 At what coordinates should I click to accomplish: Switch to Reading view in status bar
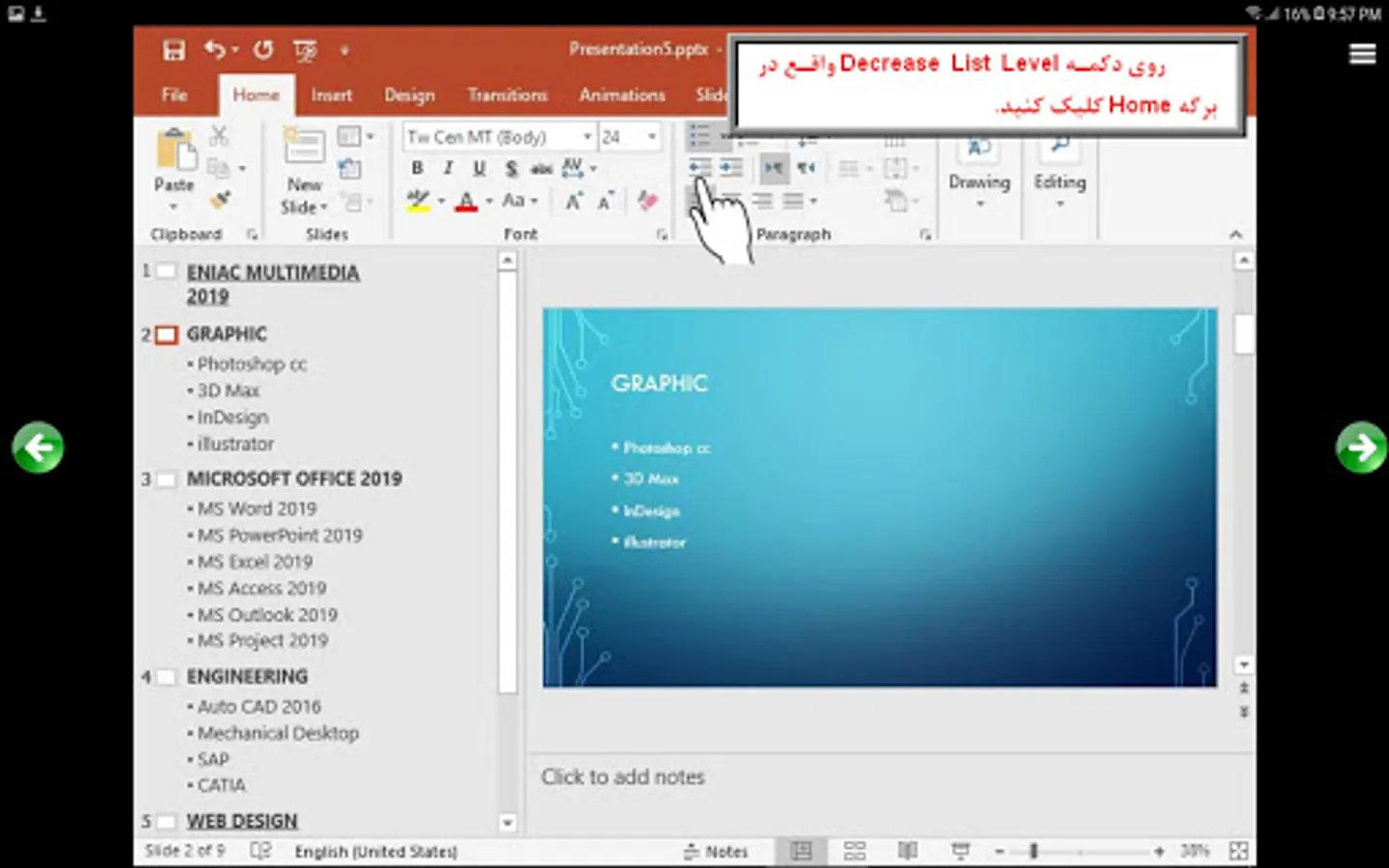tap(908, 851)
